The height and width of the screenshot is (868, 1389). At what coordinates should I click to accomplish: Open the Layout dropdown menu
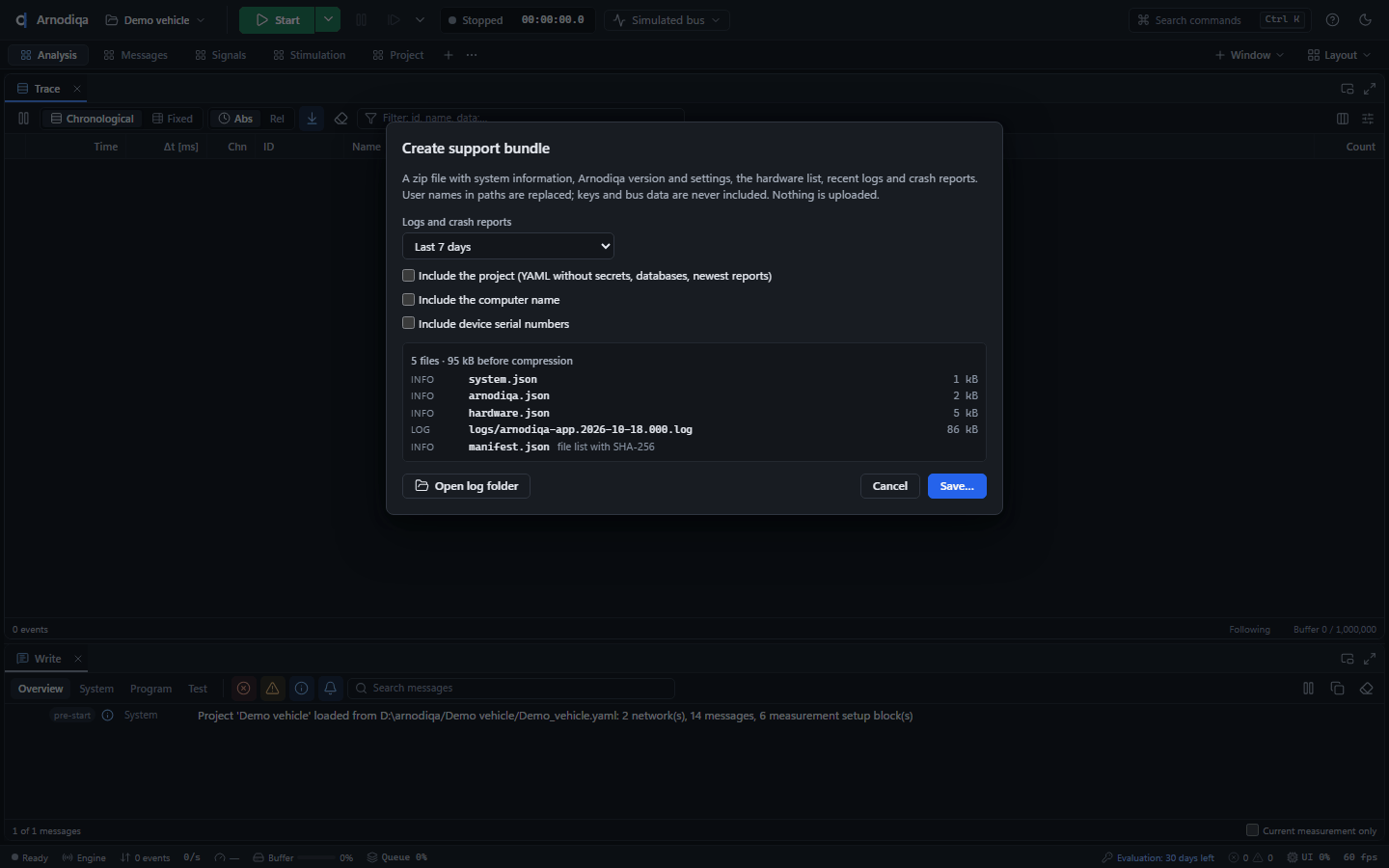click(1339, 55)
